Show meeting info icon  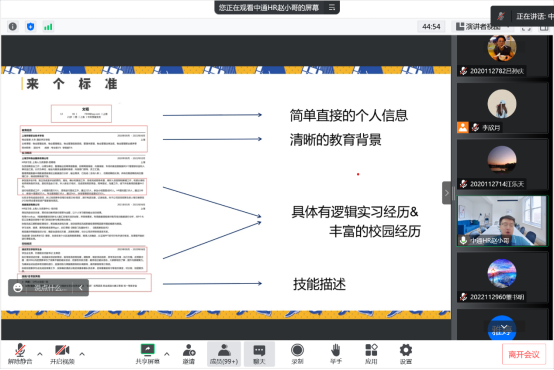pyautogui.click(x=13, y=27)
